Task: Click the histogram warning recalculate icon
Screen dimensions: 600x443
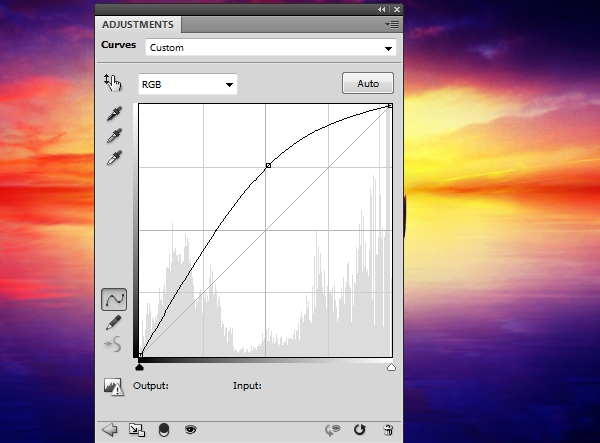Action: coord(114,387)
